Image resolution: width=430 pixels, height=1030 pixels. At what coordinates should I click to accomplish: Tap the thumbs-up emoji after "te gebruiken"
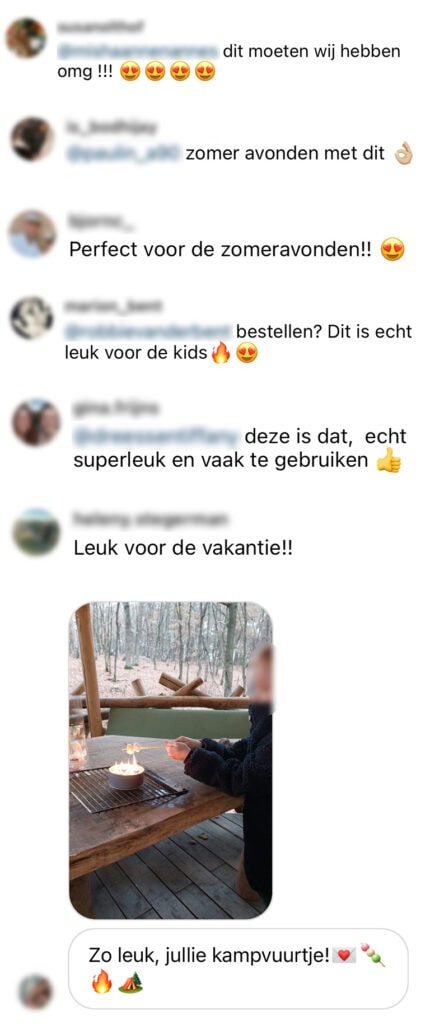tap(389, 462)
